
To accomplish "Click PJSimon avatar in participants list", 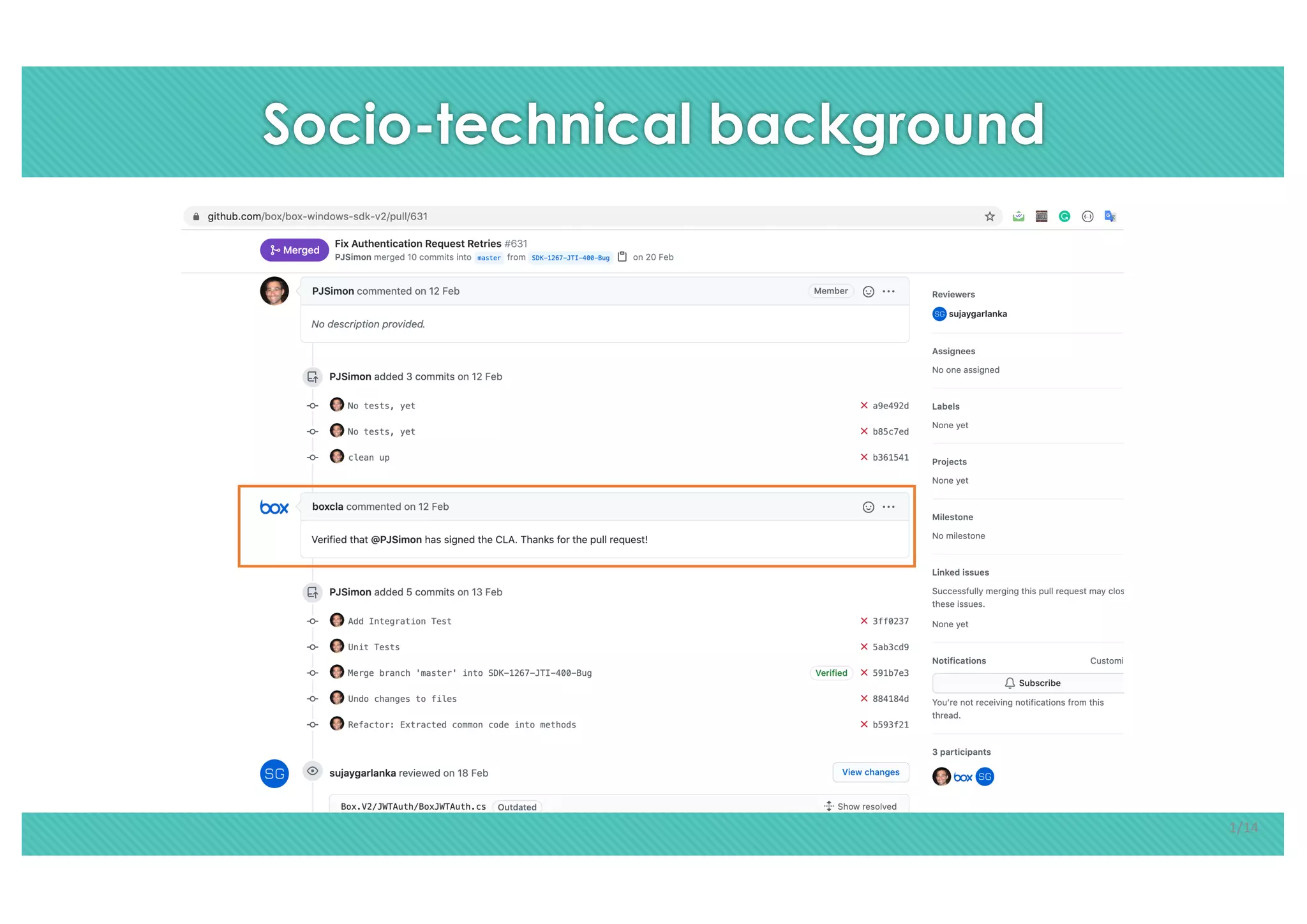I will click(x=941, y=777).
